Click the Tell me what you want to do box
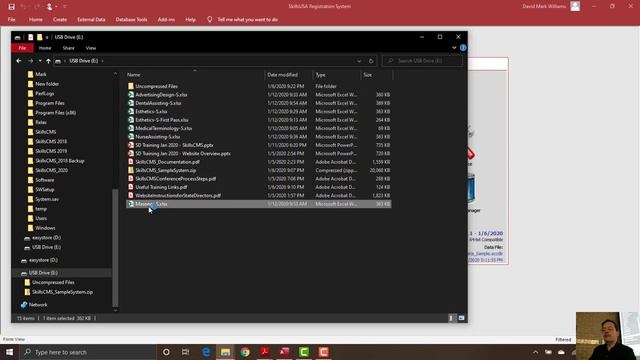This screenshot has height=360, width=640. (x=247, y=20)
